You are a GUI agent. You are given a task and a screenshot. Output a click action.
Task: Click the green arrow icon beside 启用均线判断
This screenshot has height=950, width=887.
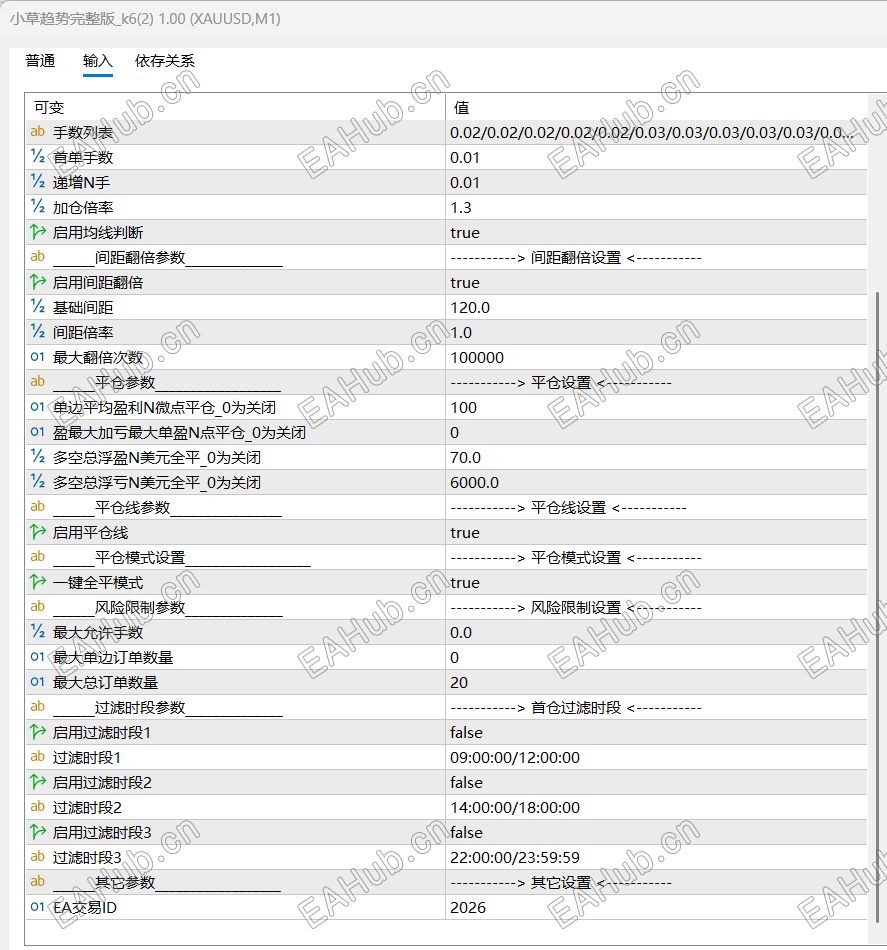coord(38,231)
